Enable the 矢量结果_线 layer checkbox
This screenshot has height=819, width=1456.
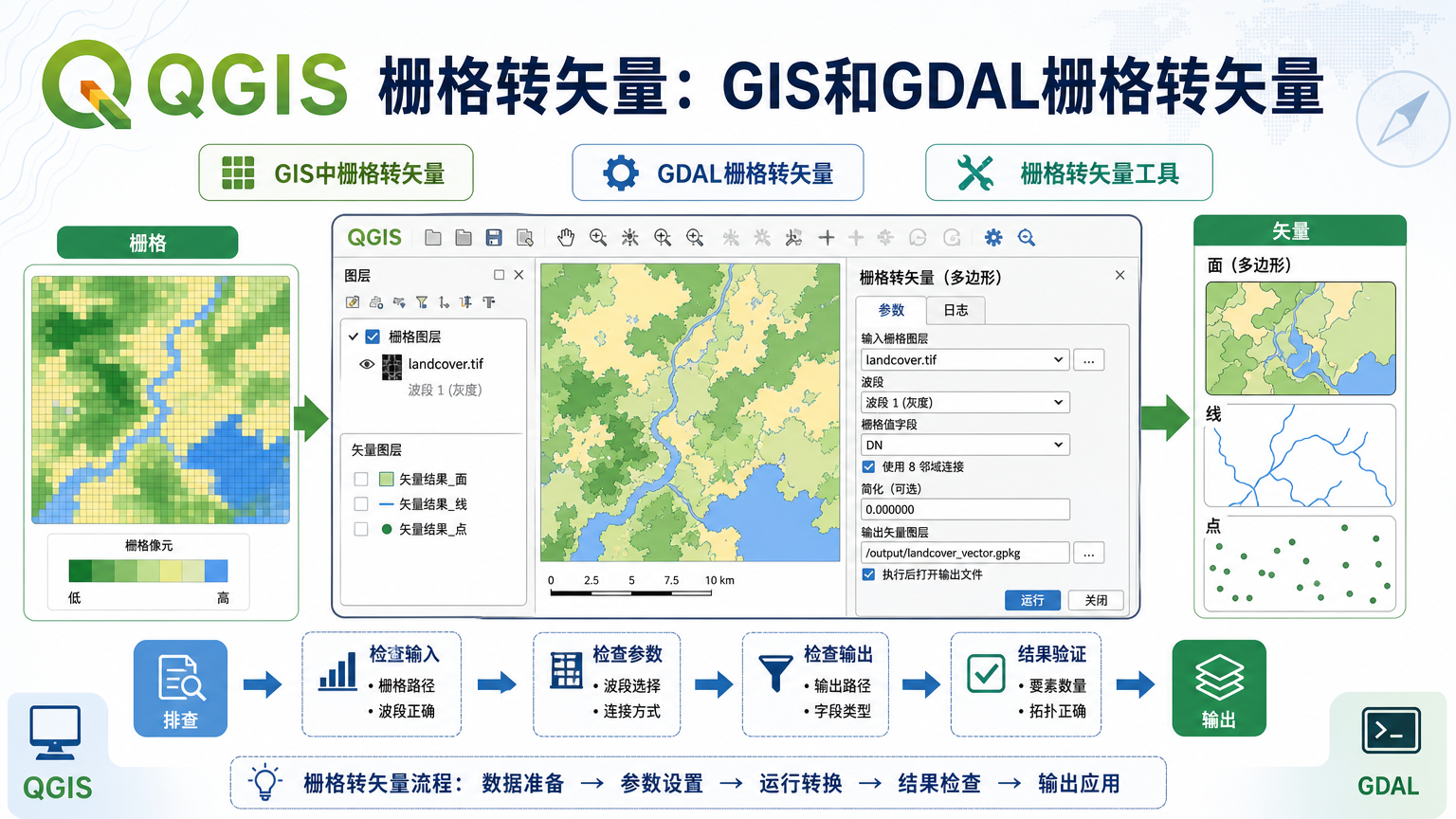click(x=360, y=503)
